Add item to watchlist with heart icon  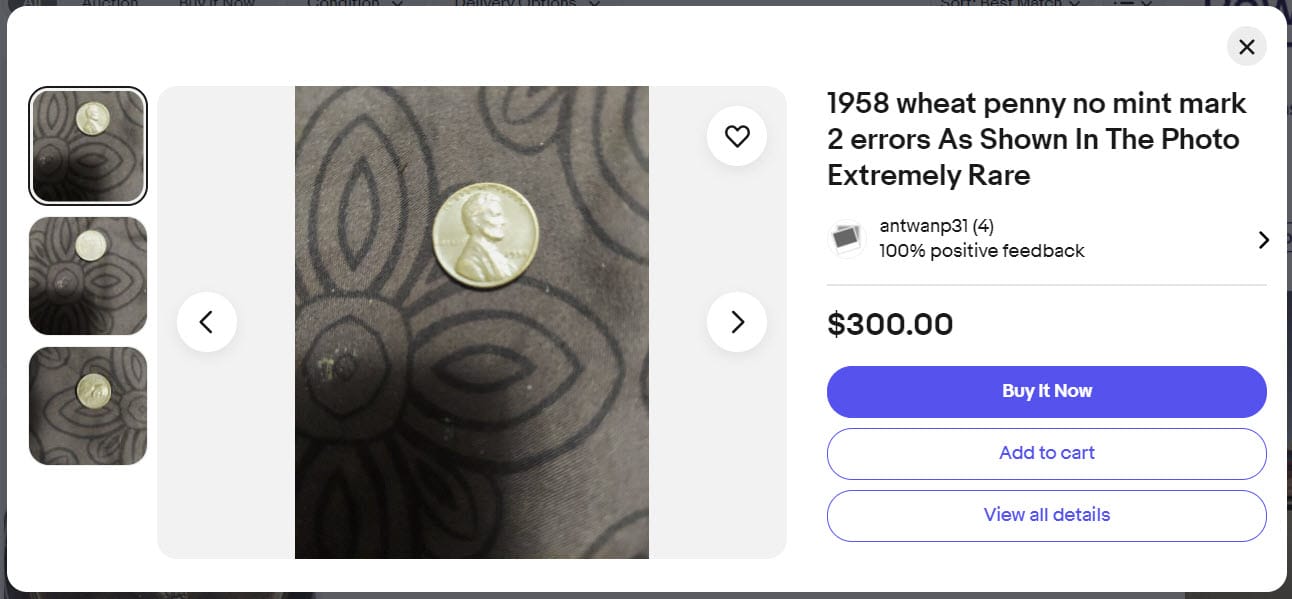coord(737,136)
